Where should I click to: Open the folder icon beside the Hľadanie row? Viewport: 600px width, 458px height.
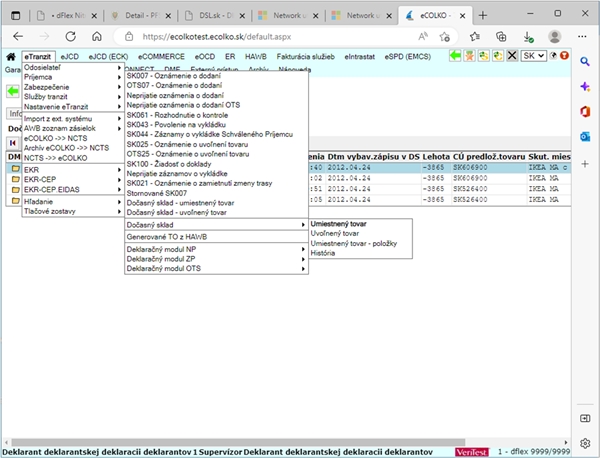pyautogui.click(x=15, y=200)
